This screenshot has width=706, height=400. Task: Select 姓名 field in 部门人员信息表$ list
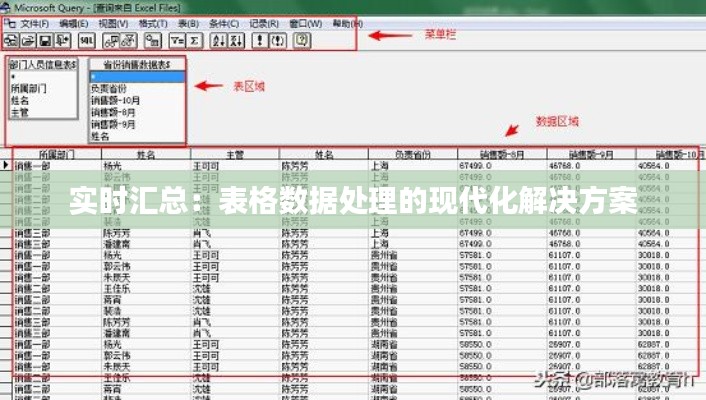click(x=20, y=100)
